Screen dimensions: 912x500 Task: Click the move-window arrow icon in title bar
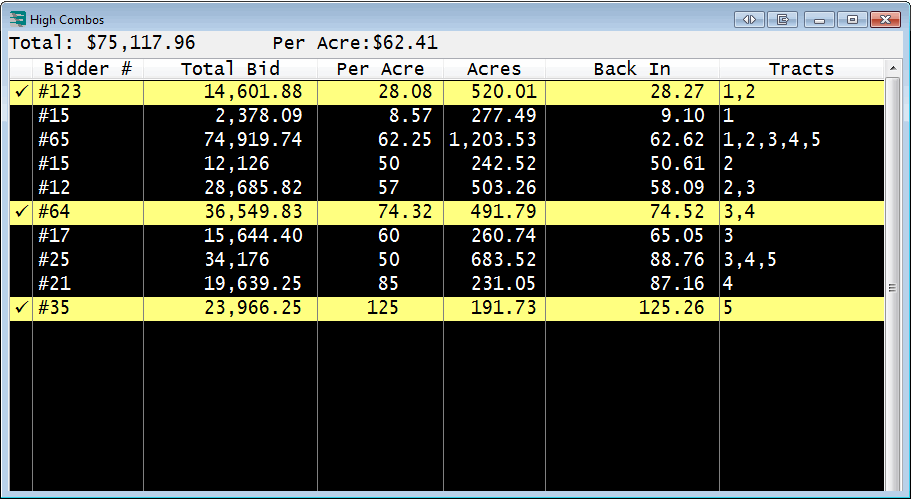pos(784,19)
